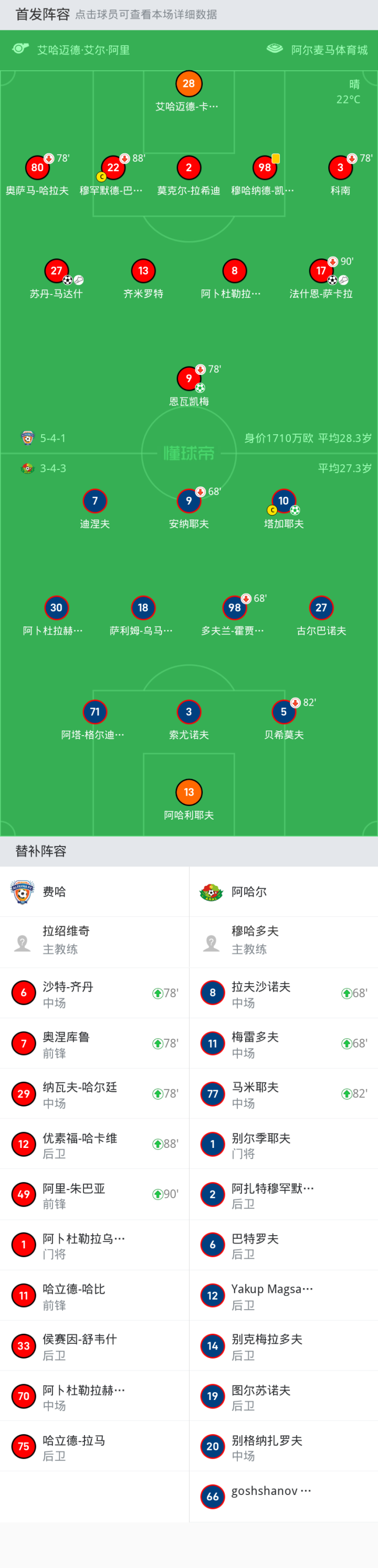Select substitute 6 沙特-齐丹
378x1568 pixels.
[94, 994]
